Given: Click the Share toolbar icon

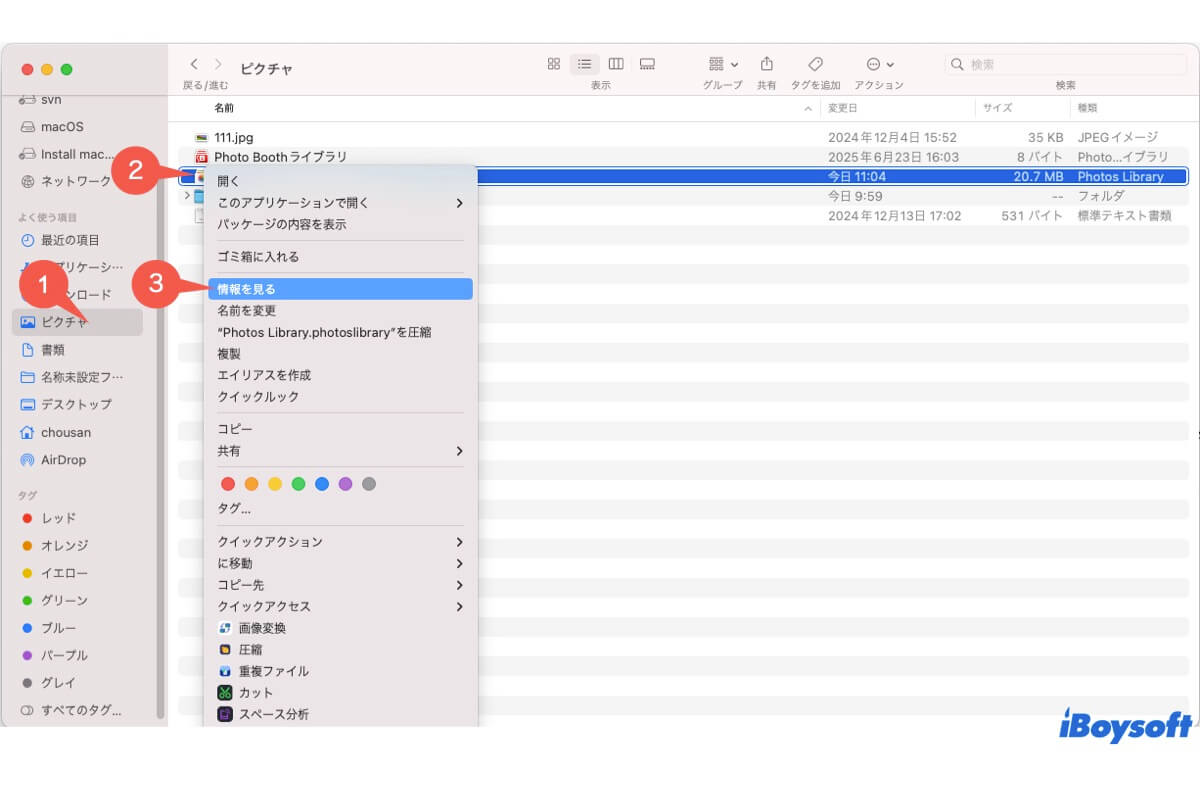Looking at the screenshot, I should (766, 64).
